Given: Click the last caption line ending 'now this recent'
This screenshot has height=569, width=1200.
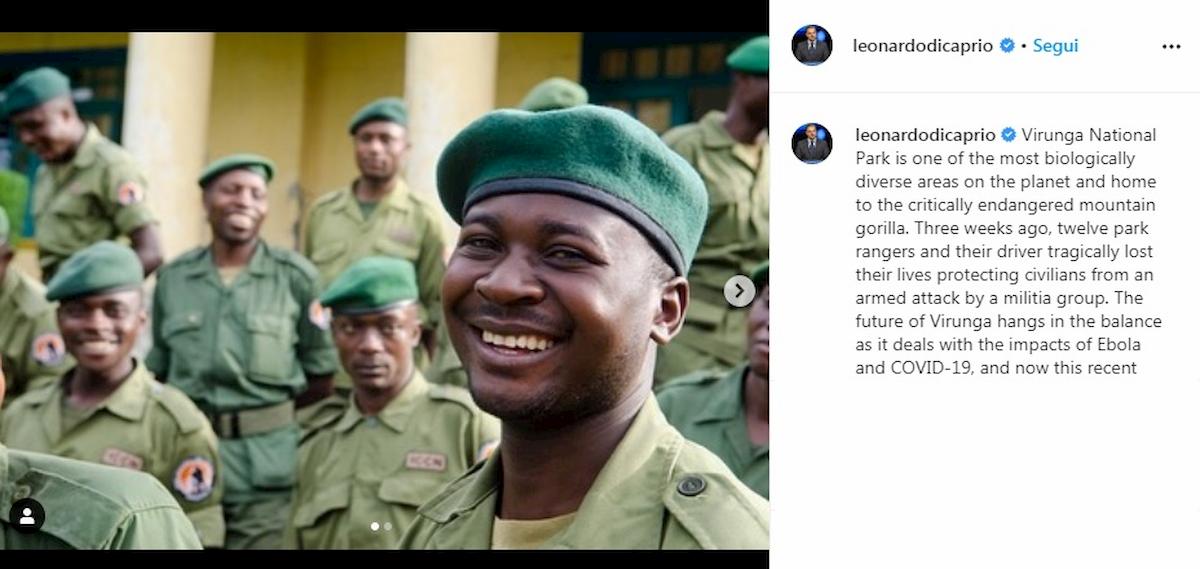Looking at the screenshot, I should click(996, 368).
